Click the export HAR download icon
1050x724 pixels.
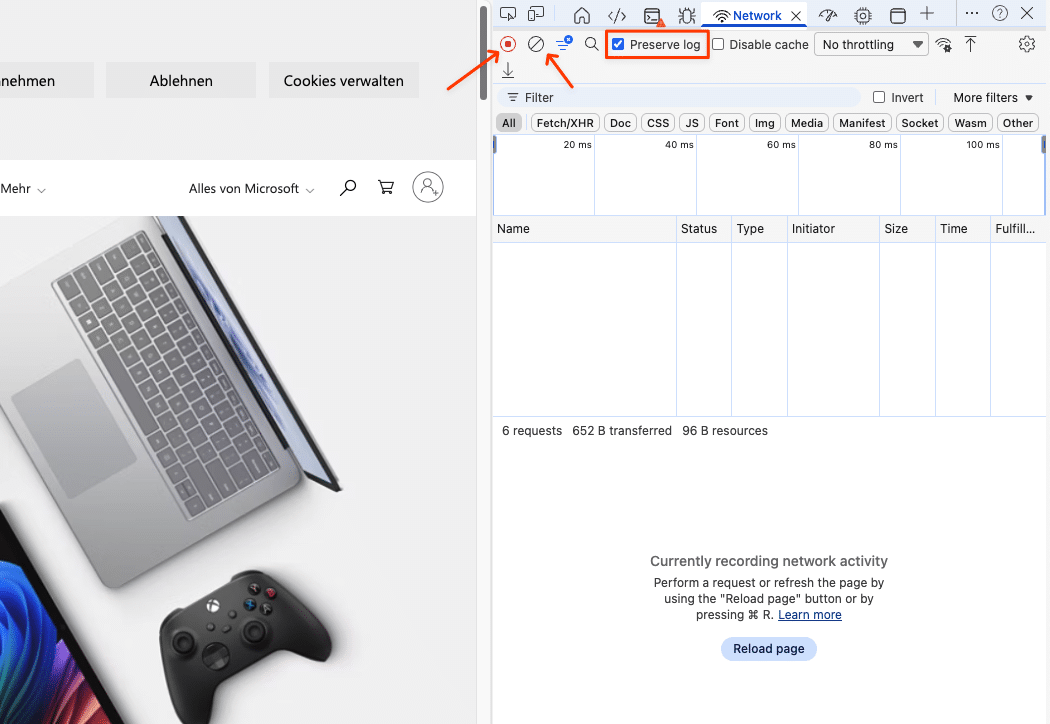point(508,70)
